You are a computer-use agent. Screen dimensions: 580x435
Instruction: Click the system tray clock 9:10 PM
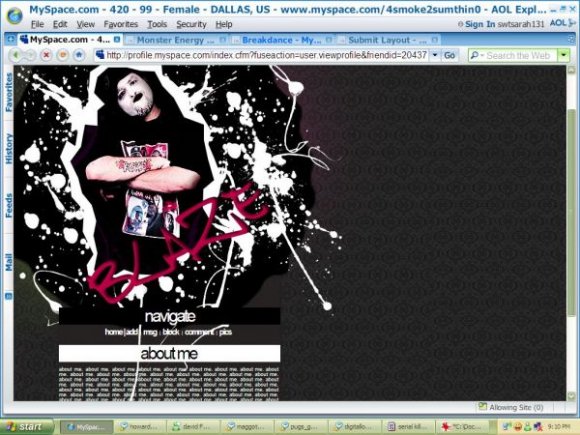pyautogui.click(x=559, y=427)
